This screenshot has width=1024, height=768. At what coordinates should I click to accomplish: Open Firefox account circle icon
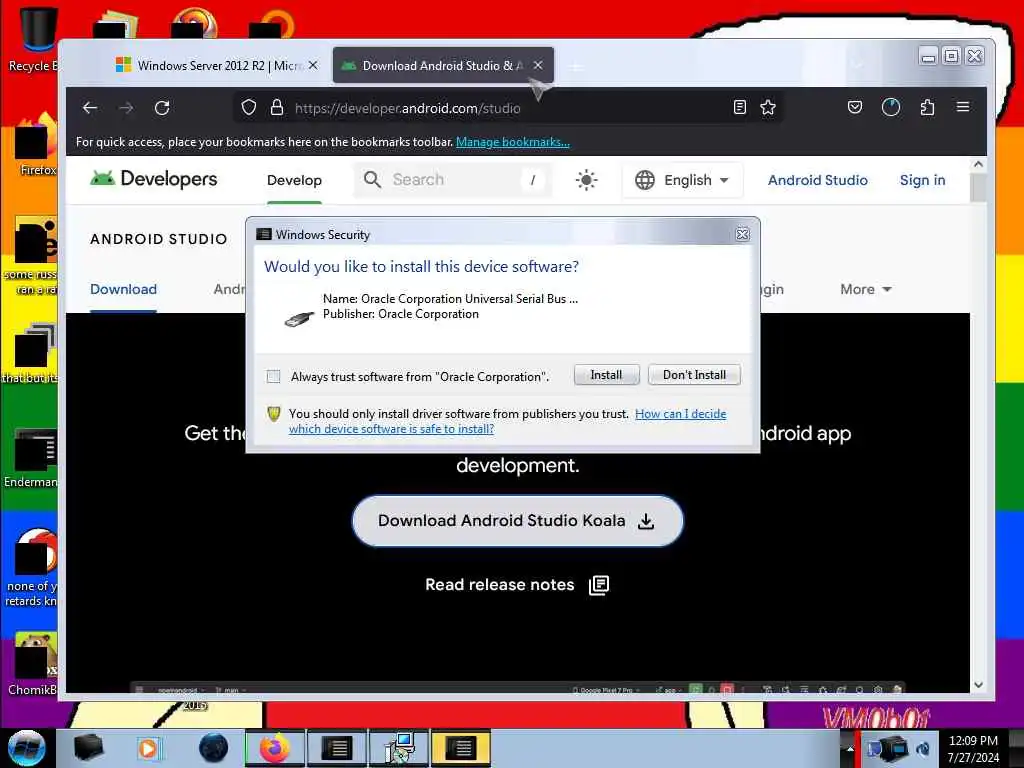(891, 107)
